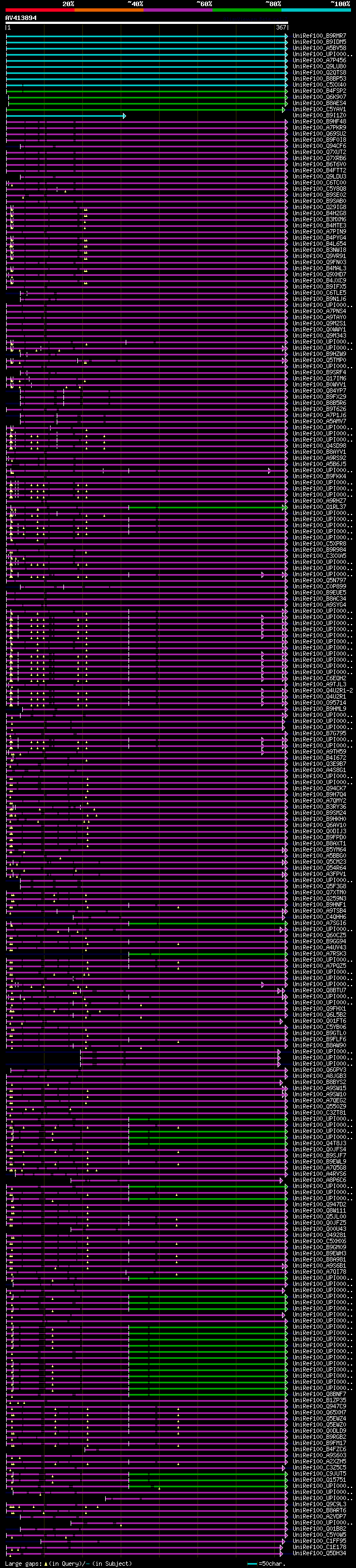This screenshot has height=1568, width=356.
Task: Select the label UniRef100_Q6K907
Action: [x=319, y=97]
